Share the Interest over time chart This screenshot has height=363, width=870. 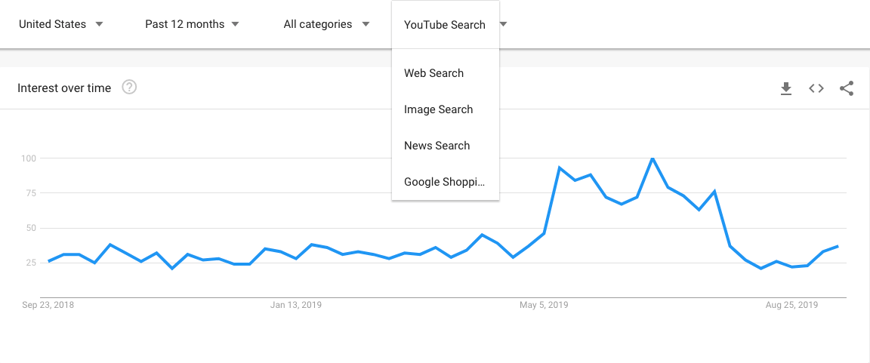click(846, 88)
